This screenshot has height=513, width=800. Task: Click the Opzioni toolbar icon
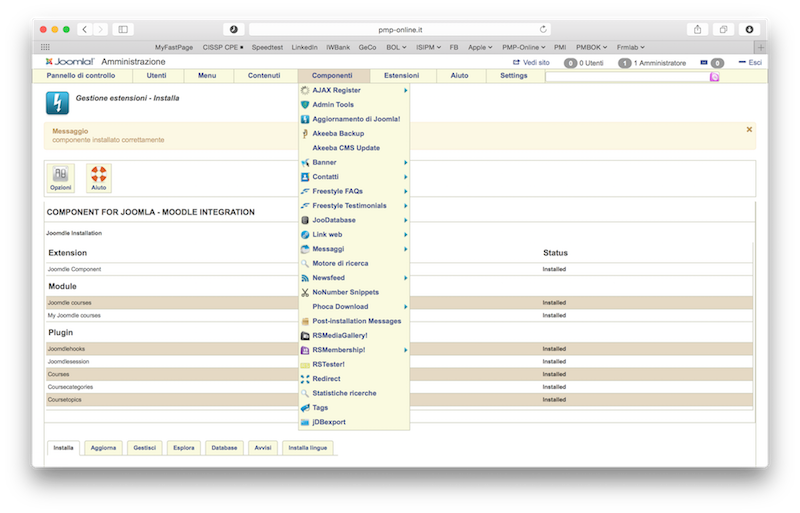61,178
